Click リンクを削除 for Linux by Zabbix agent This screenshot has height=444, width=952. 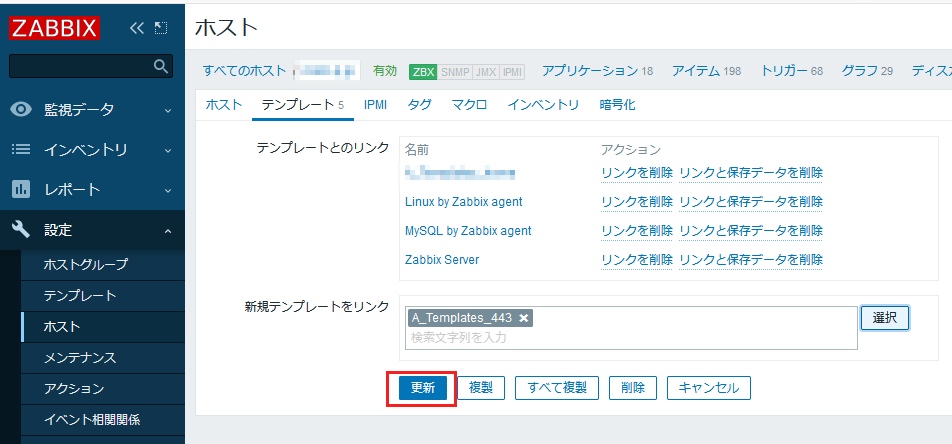pos(637,202)
